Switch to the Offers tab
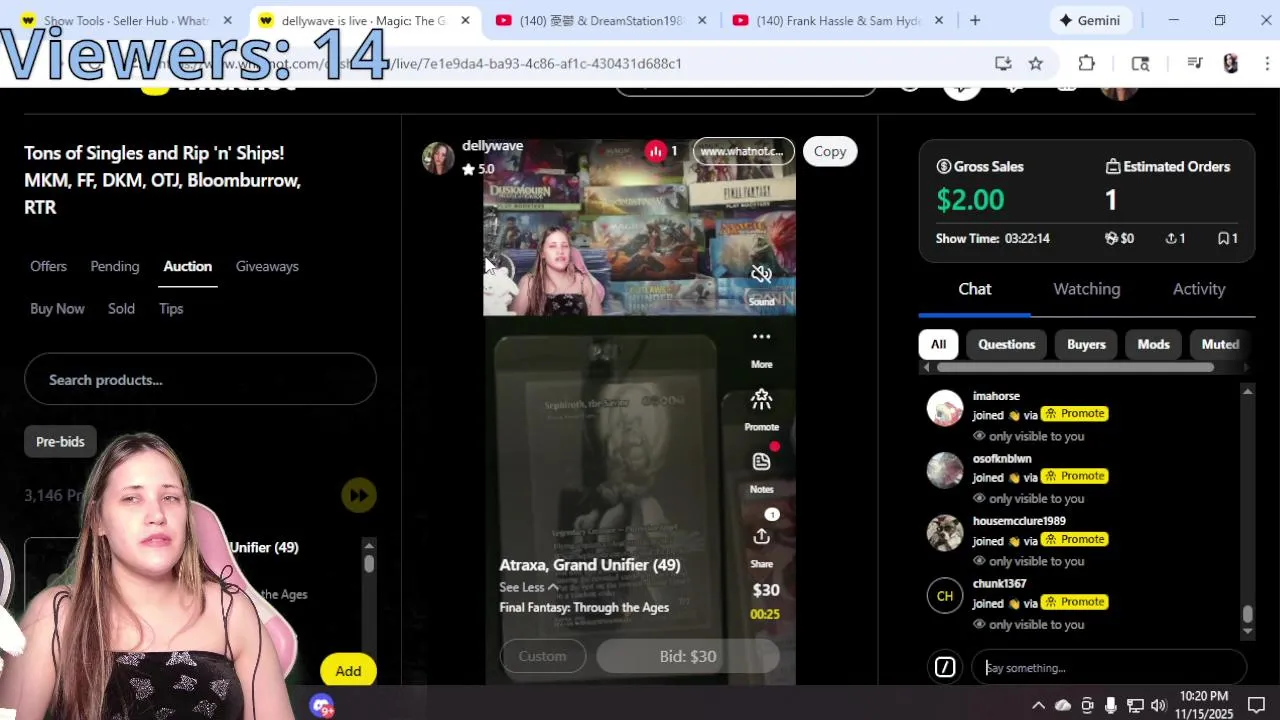This screenshot has width=1280, height=720. coord(48,266)
